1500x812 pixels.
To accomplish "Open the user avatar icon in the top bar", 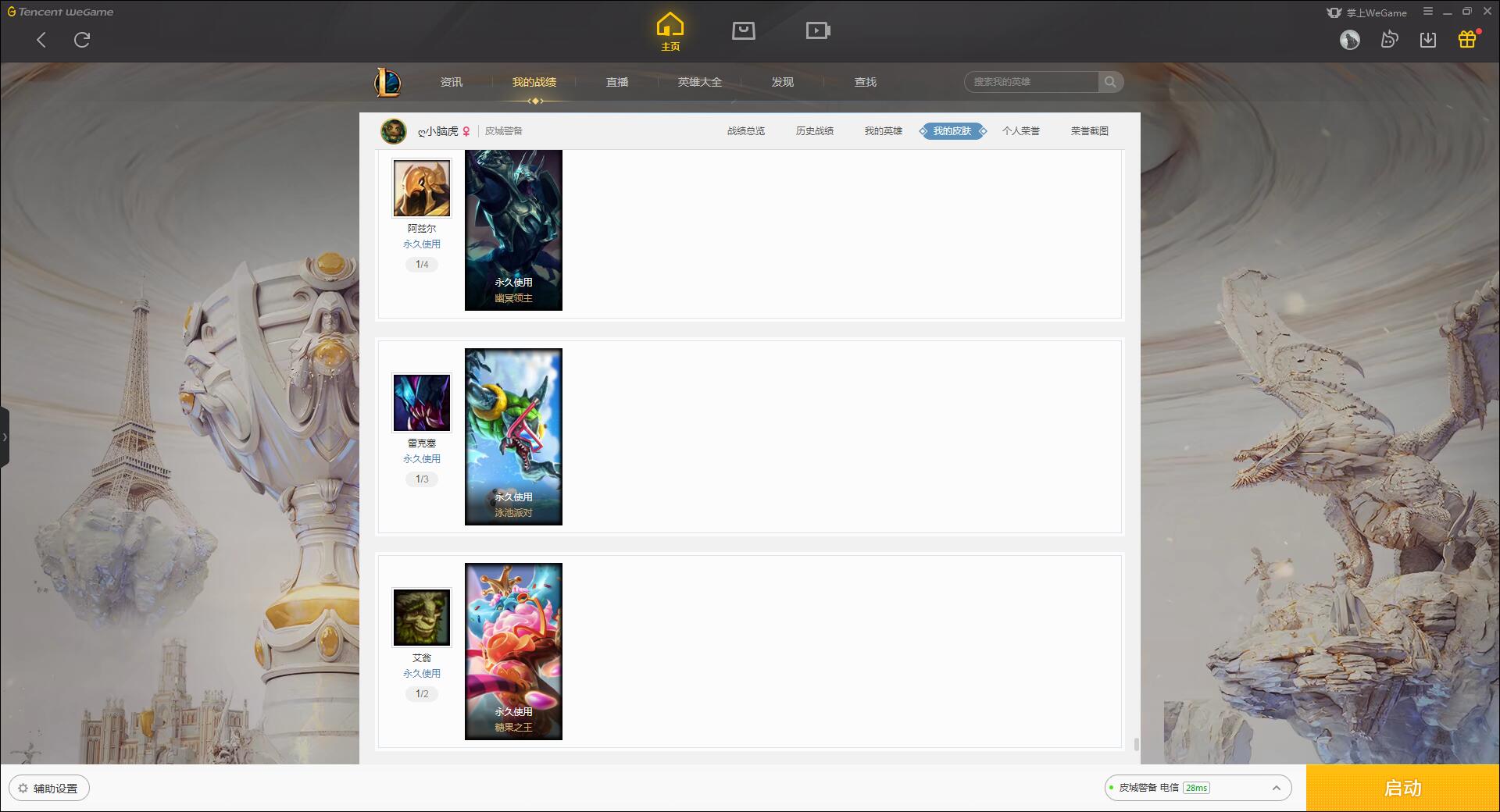I will point(1350,40).
